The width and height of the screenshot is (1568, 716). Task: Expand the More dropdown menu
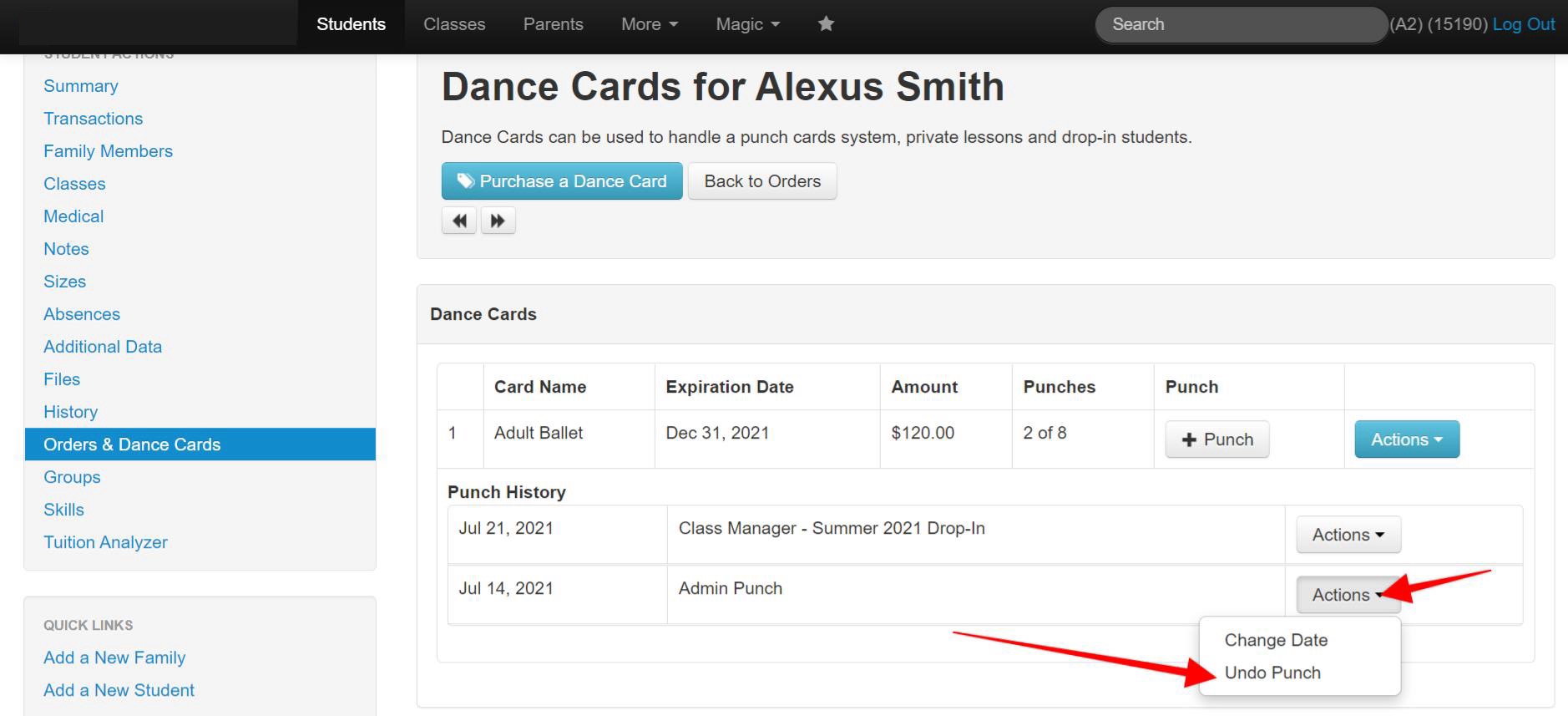pos(650,24)
